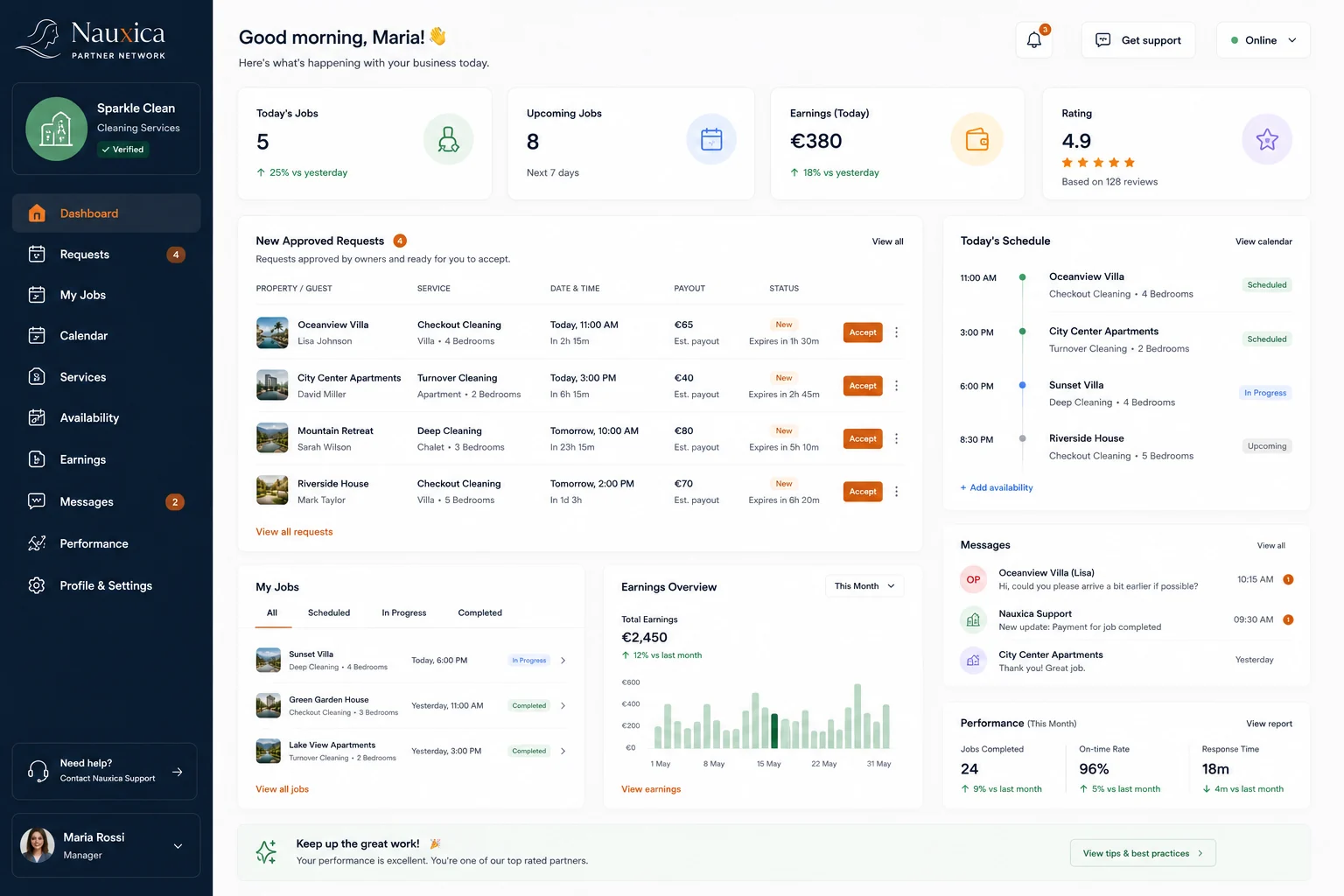Viewport: 1344px width, 896px height.
Task: Click the Availability sidebar icon
Action: [x=37, y=418]
